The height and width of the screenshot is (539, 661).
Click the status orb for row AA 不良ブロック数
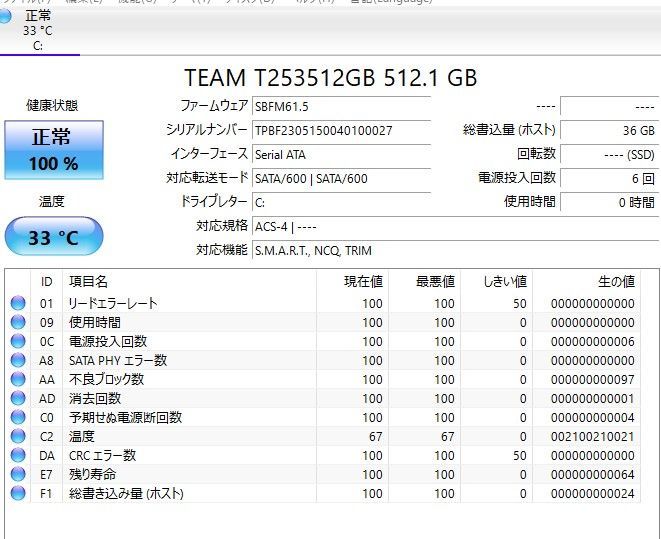pos(18,379)
